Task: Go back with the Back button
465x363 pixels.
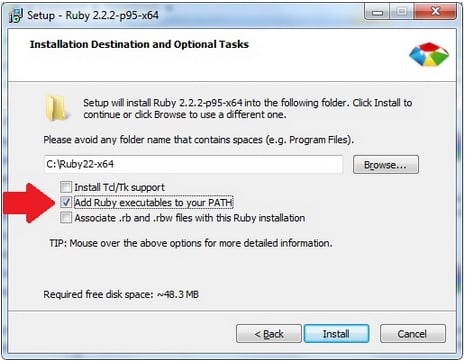Action: [x=269, y=334]
